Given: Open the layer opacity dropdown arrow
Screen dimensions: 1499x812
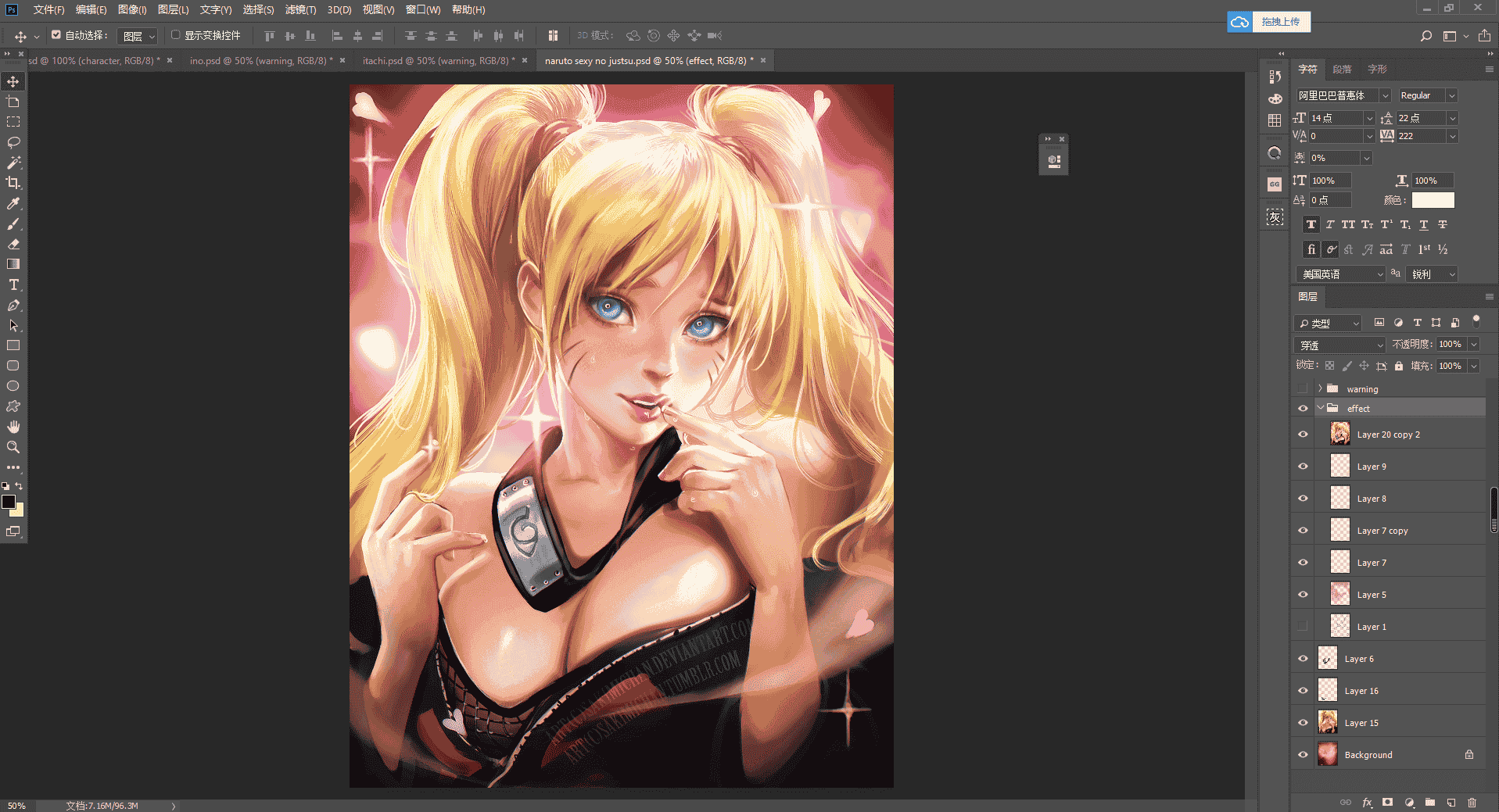Looking at the screenshot, I should 1474,345.
